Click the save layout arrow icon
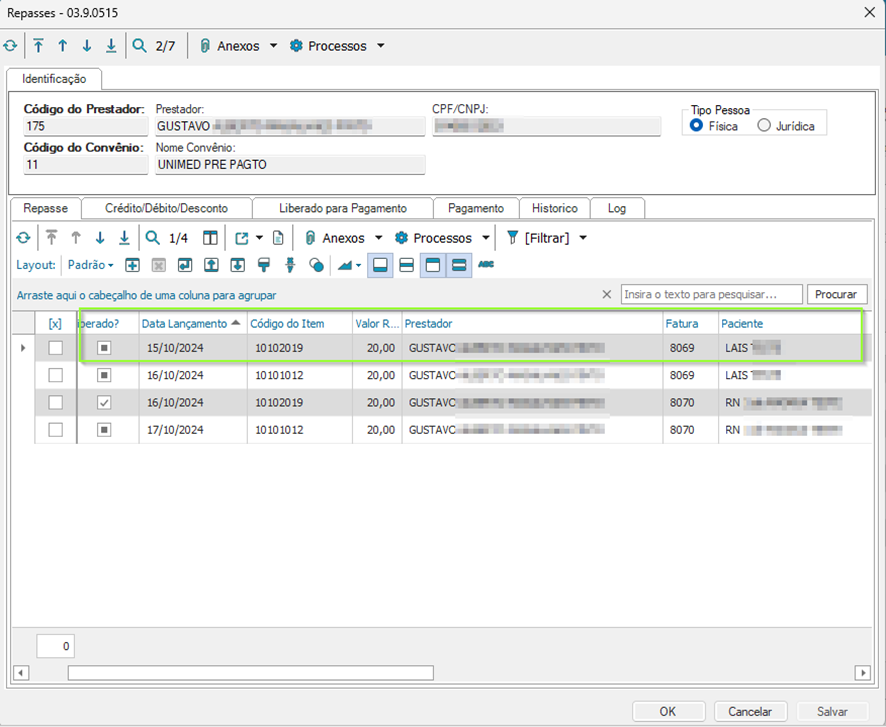The width and height of the screenshot is (886, 727). 185,265
